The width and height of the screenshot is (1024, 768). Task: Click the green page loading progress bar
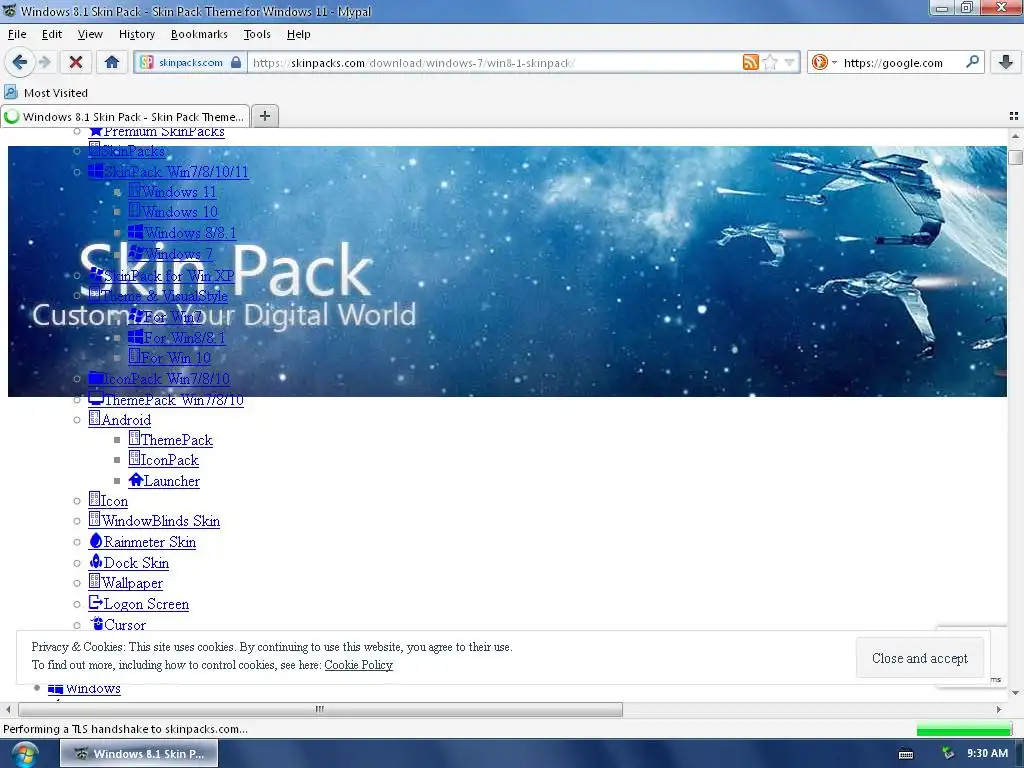(x=964, y=729)
